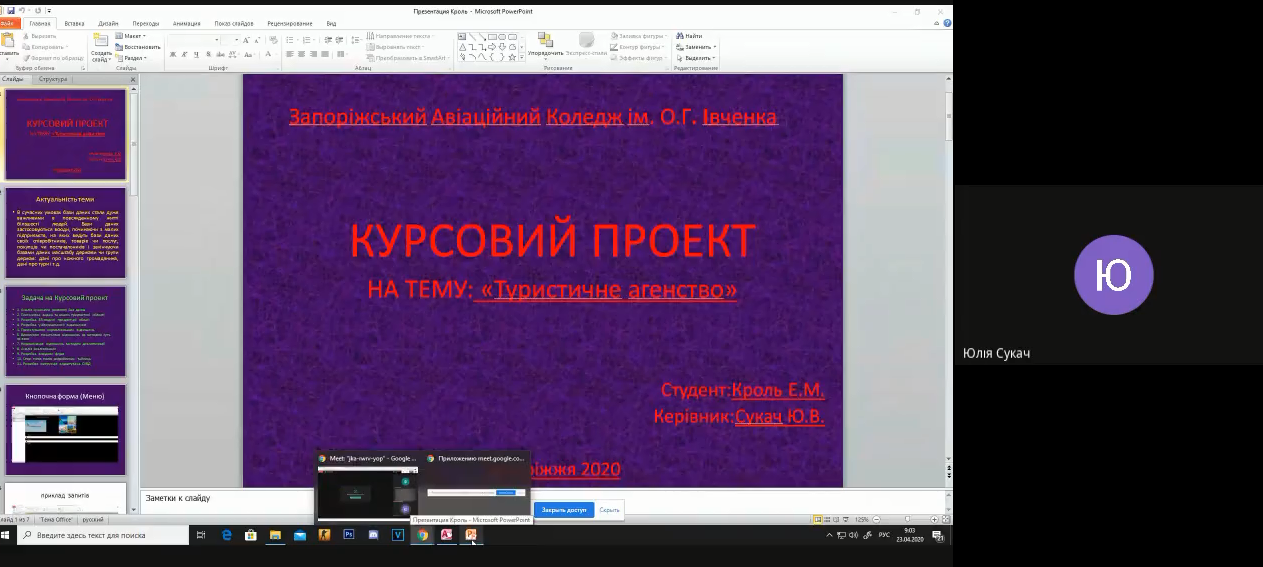Click the blue Закрыть доступ button

[x=563, y=510]
